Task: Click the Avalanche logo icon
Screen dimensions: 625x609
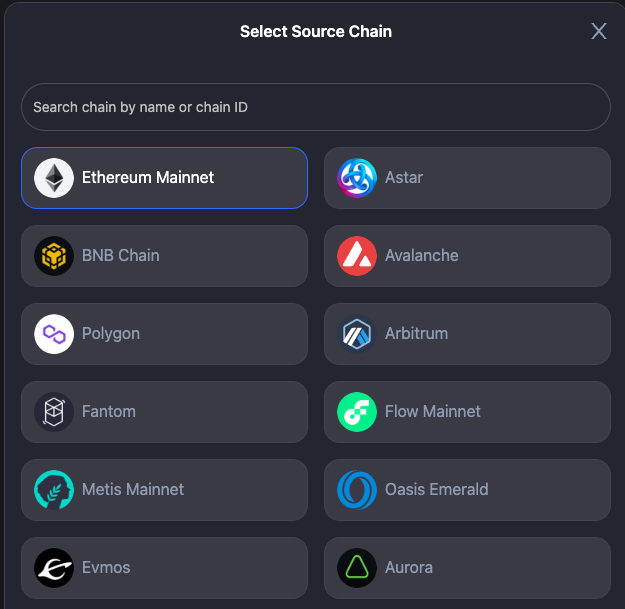Action: [x=357, y=256]
